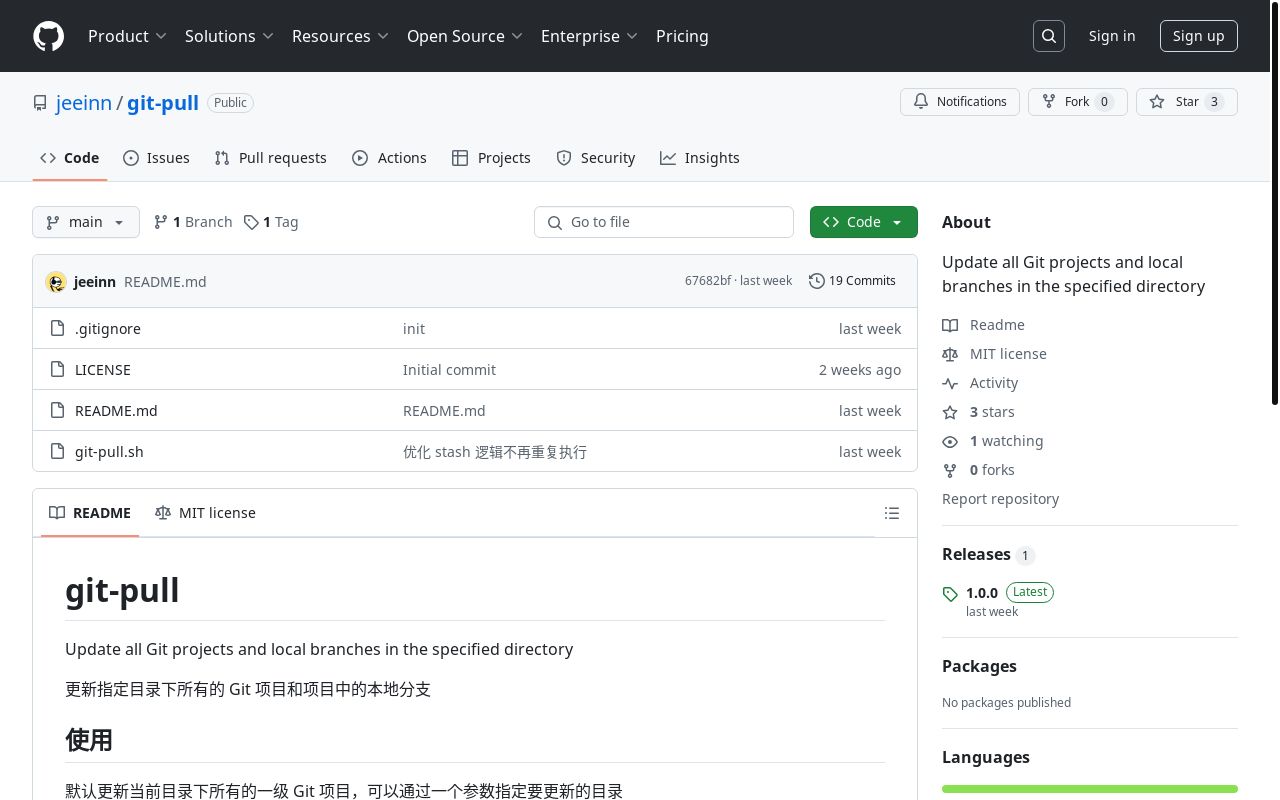Viewport: 1280px width, 800px height.
Task: Switch to the Pull requests tab
Action: [271, 158]
